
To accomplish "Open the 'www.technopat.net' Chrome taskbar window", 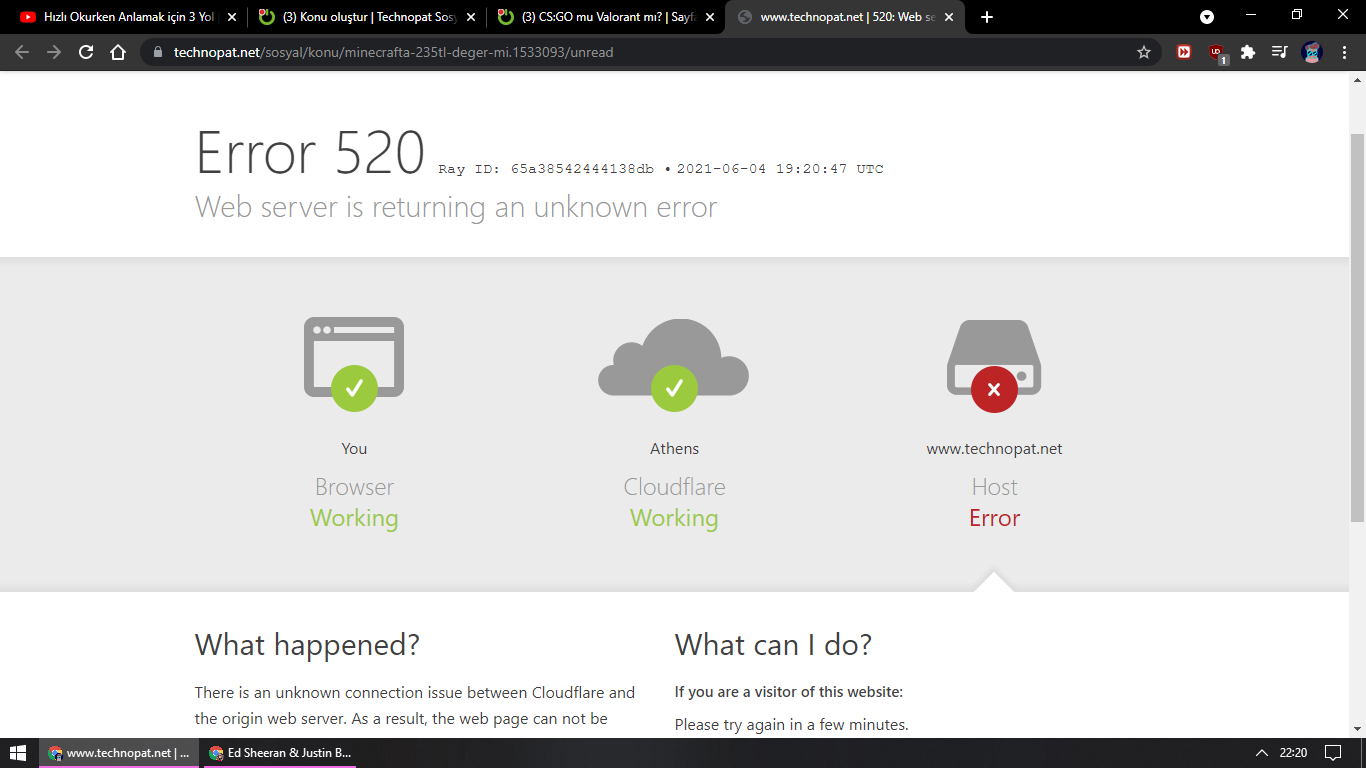I will tap(120, 753).
